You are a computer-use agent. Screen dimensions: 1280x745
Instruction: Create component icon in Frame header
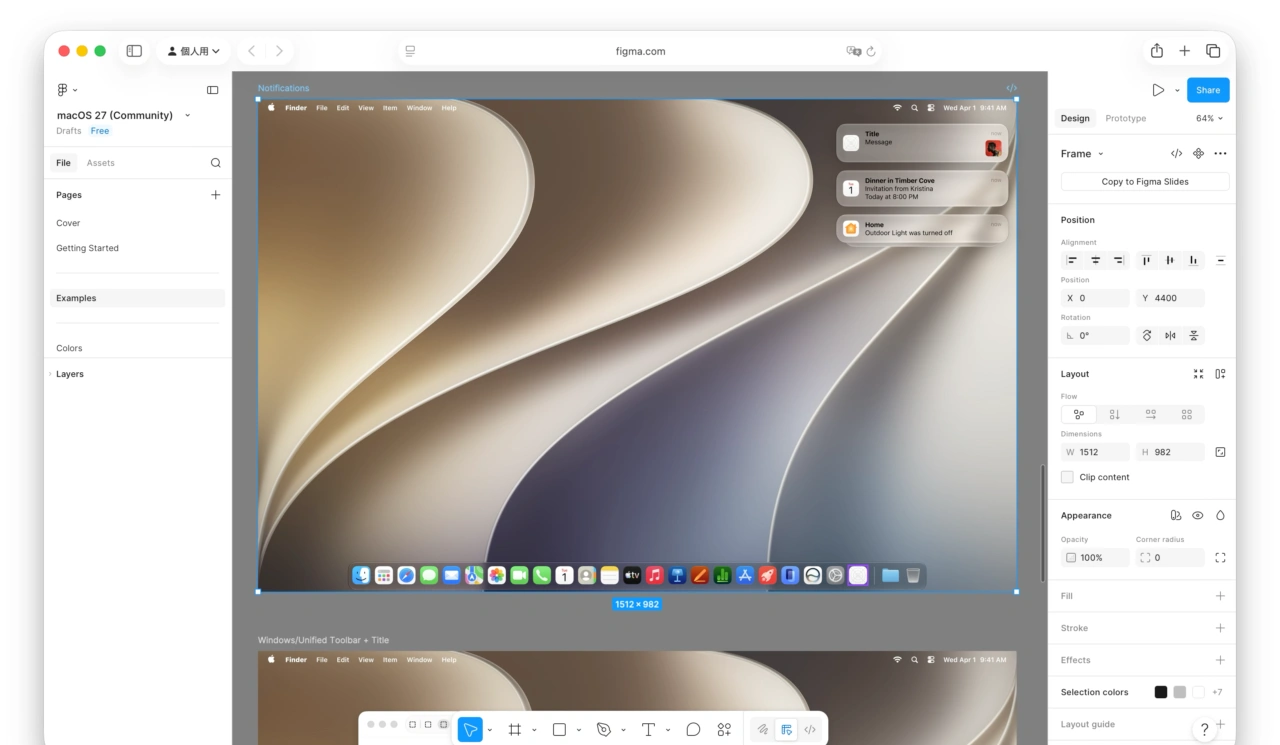[1198, 154]
